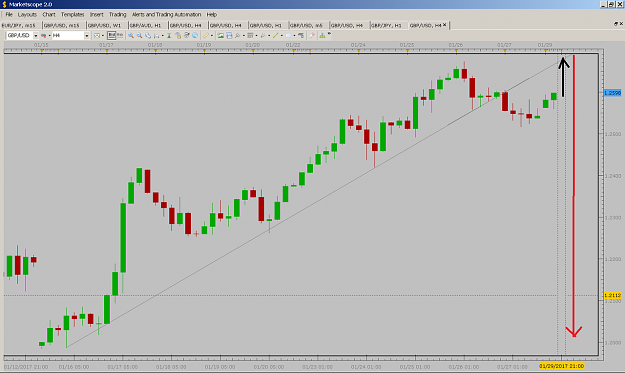This screenshot has width=625, height=373.
Task: Click the 01/17 date marker on top axis
Action: 106,45
